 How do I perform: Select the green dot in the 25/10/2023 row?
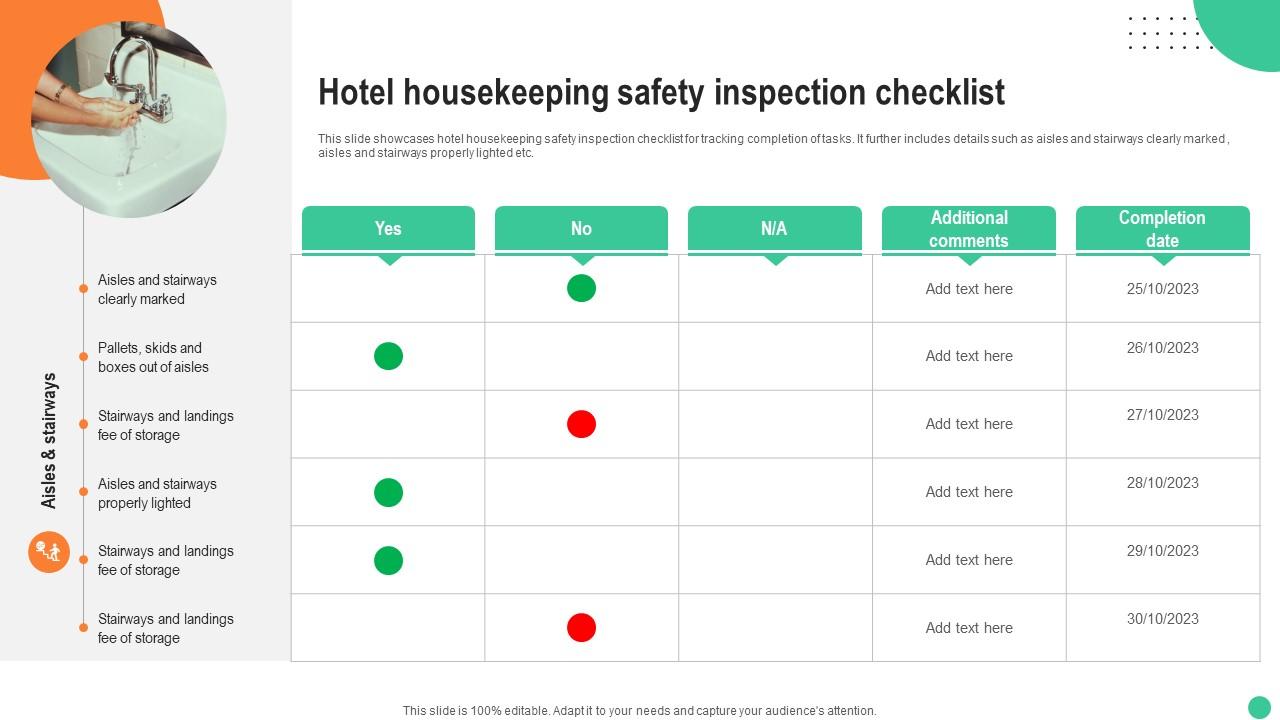tap(581, 288)
